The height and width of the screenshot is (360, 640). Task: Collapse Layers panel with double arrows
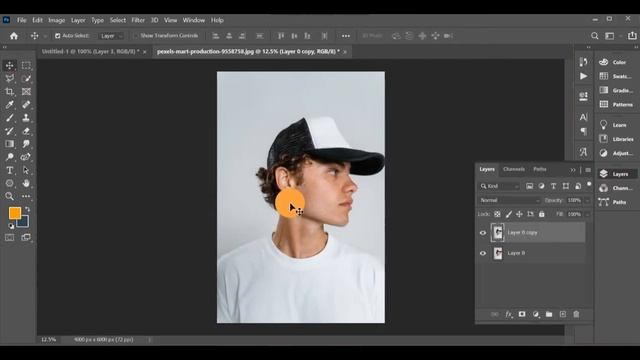573,170
